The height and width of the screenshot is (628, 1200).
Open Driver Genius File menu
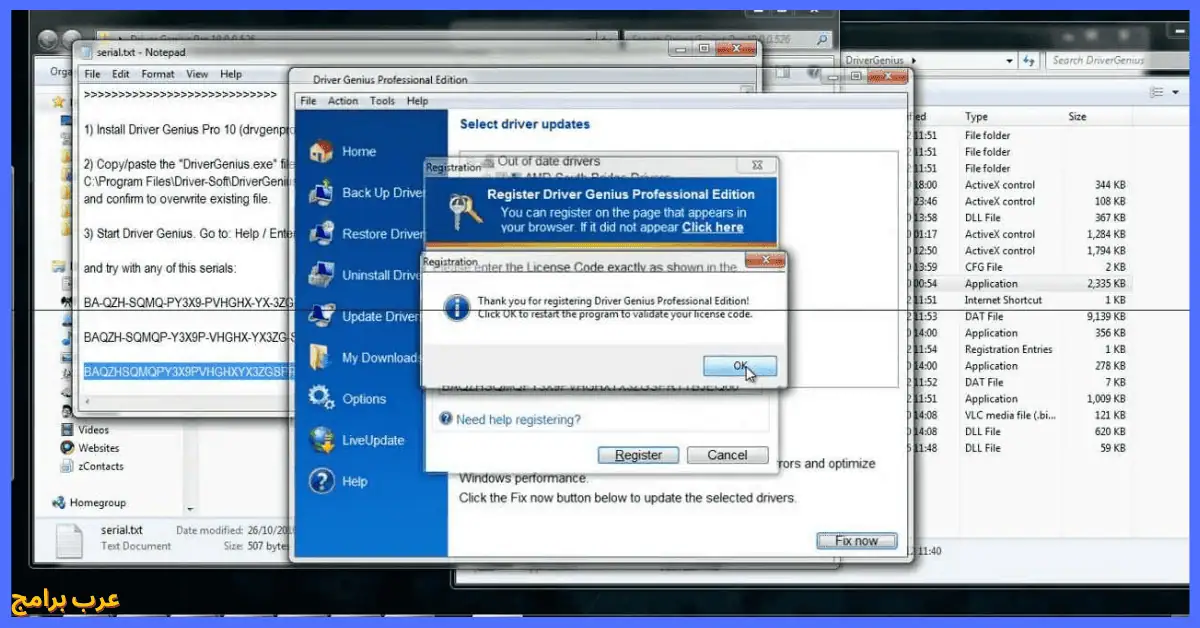click(308, 101)
